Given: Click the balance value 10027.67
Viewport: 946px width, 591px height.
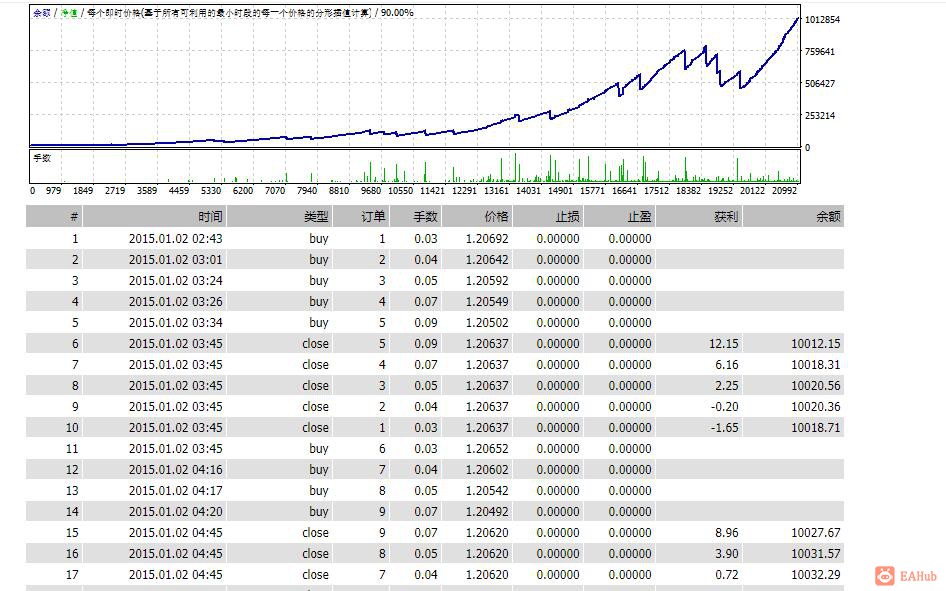Looking at the screenshot, I should [816, 533].
